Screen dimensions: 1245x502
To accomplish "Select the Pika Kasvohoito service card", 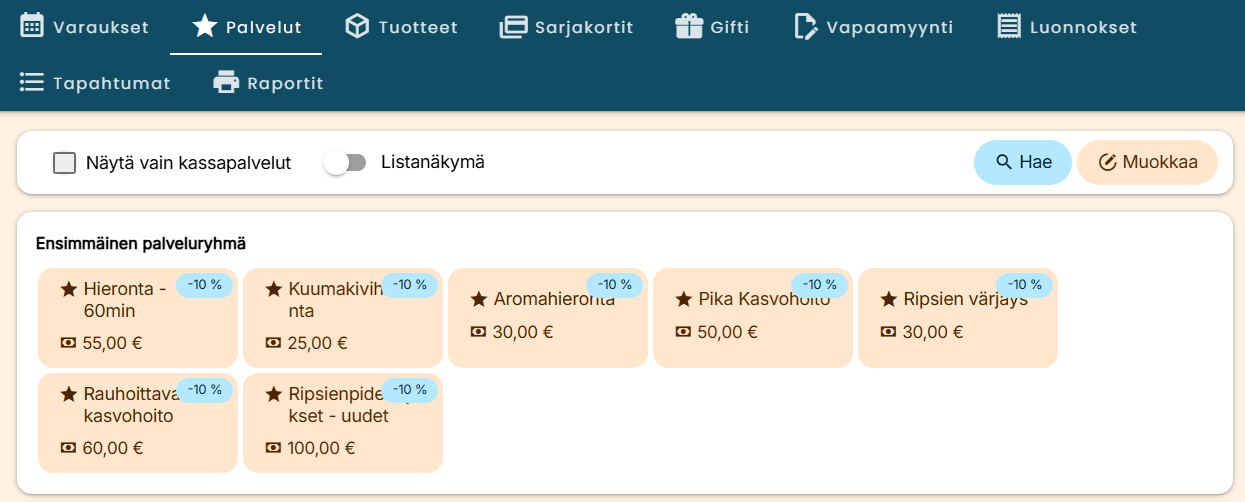I will tap(752, 330).
